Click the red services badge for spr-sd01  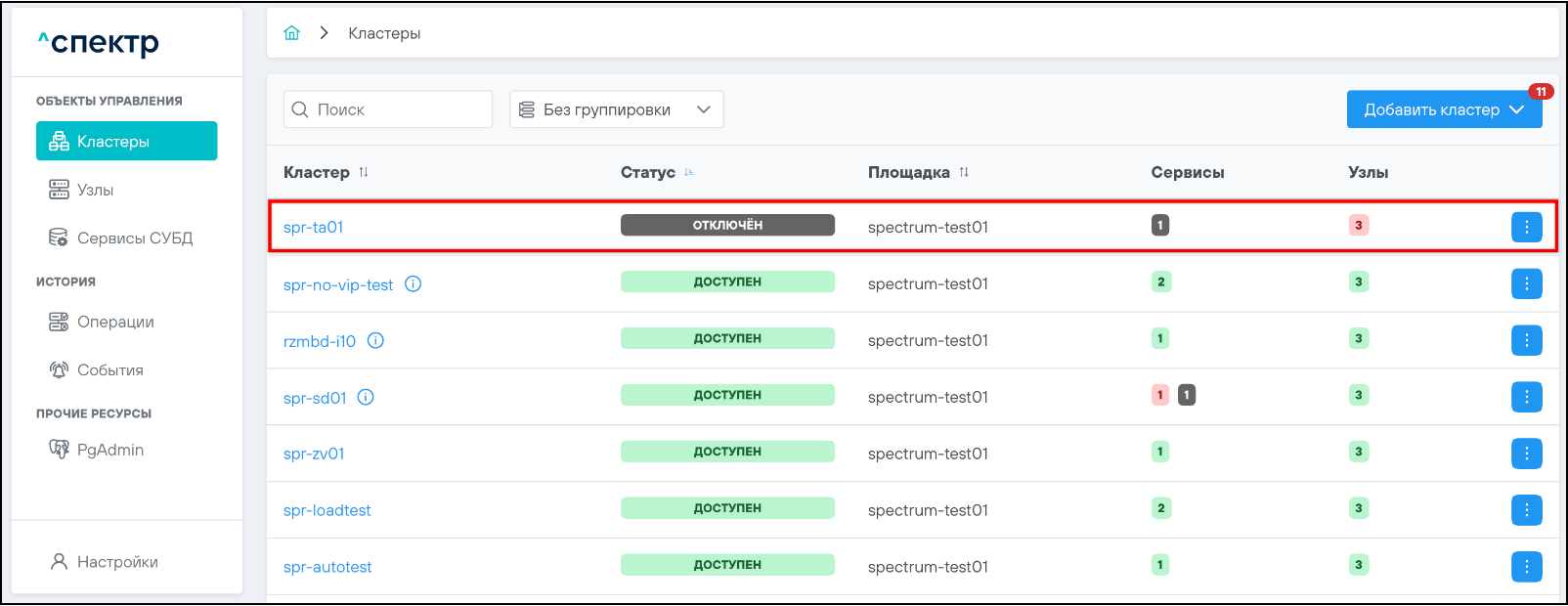tap(1160, 396)
